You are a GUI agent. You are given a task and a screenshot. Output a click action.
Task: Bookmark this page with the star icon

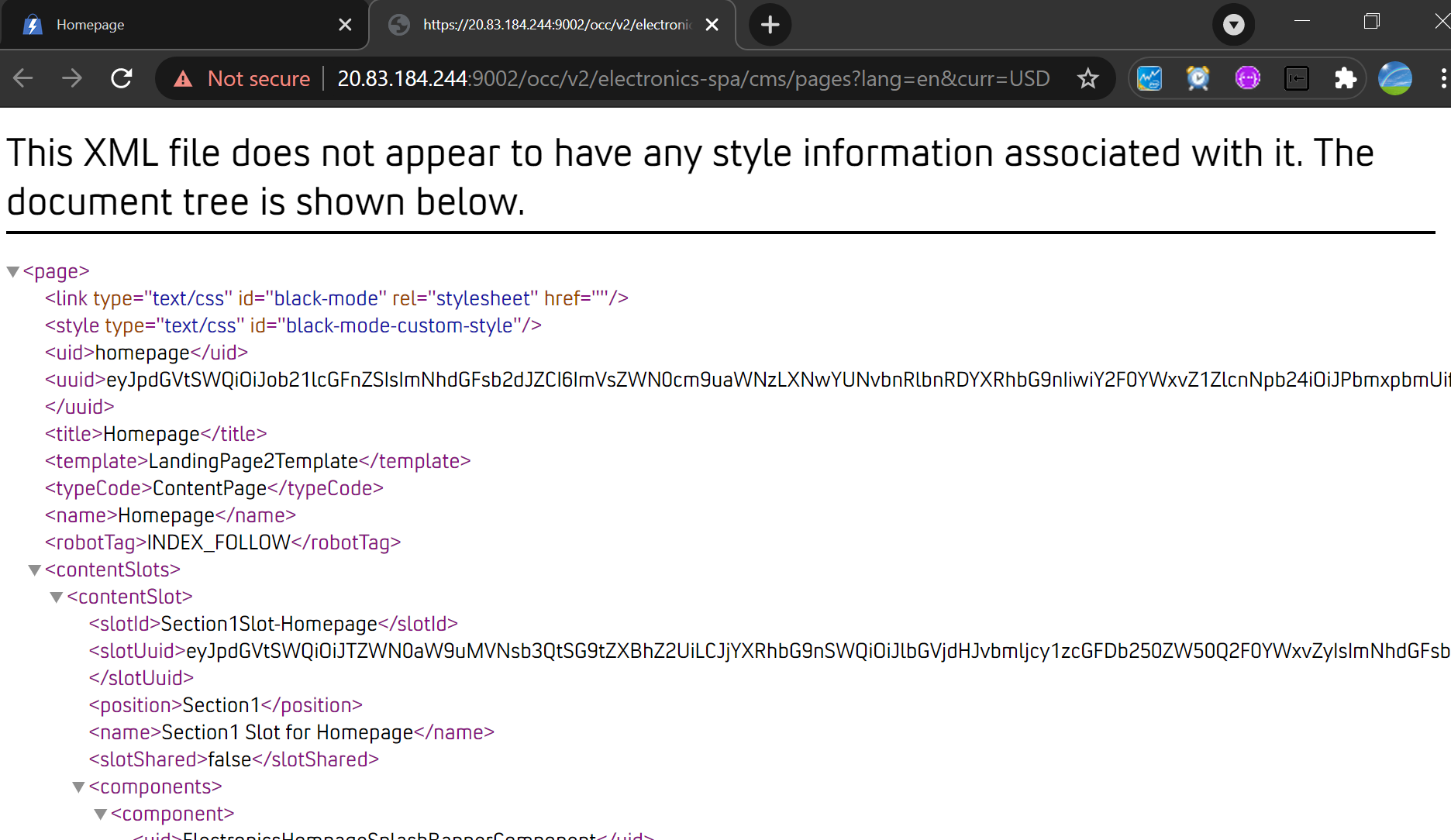(x=1088, y=78)
